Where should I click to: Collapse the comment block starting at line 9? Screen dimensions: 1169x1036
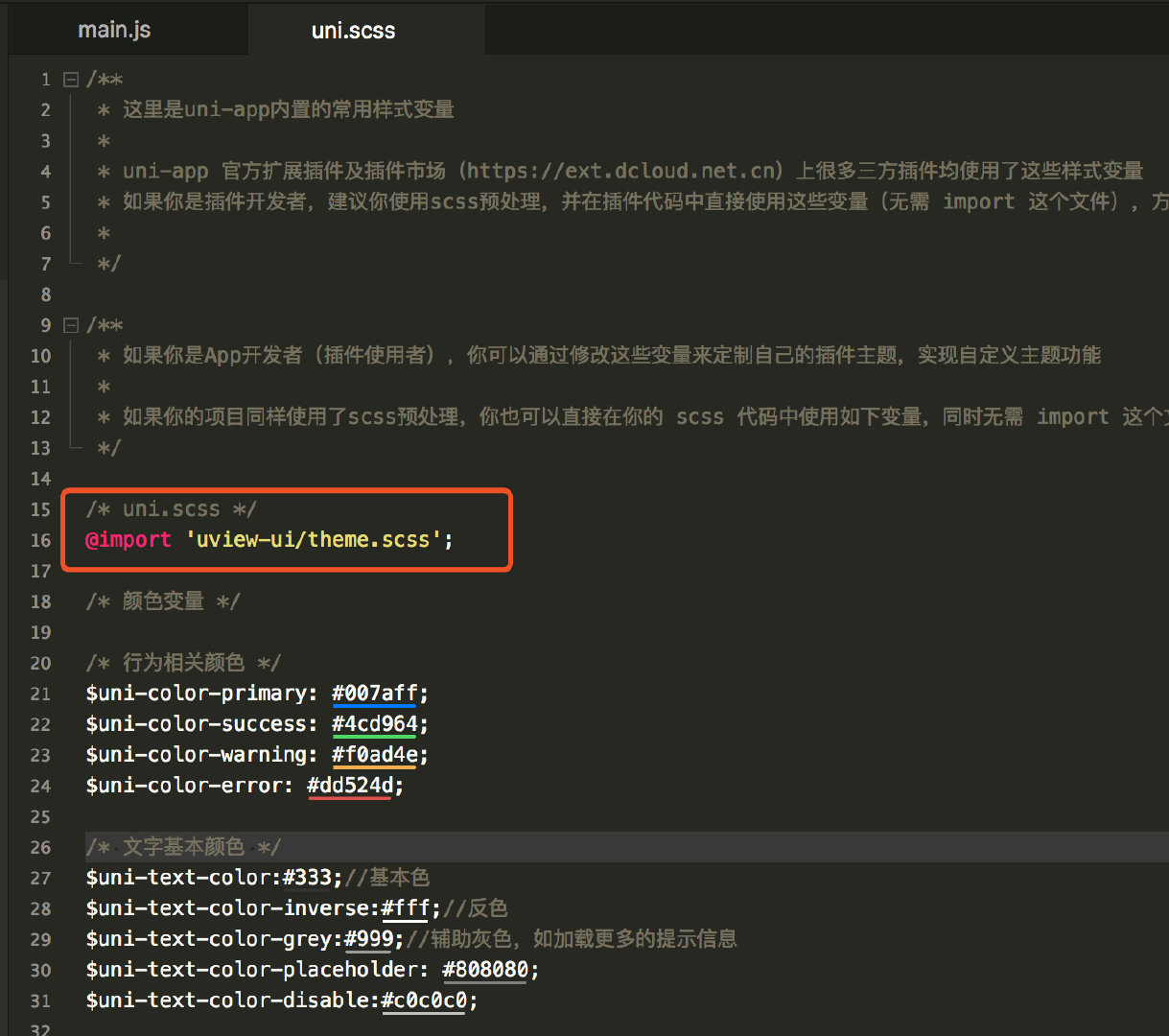pyautogui.click(x=70, y=324)
